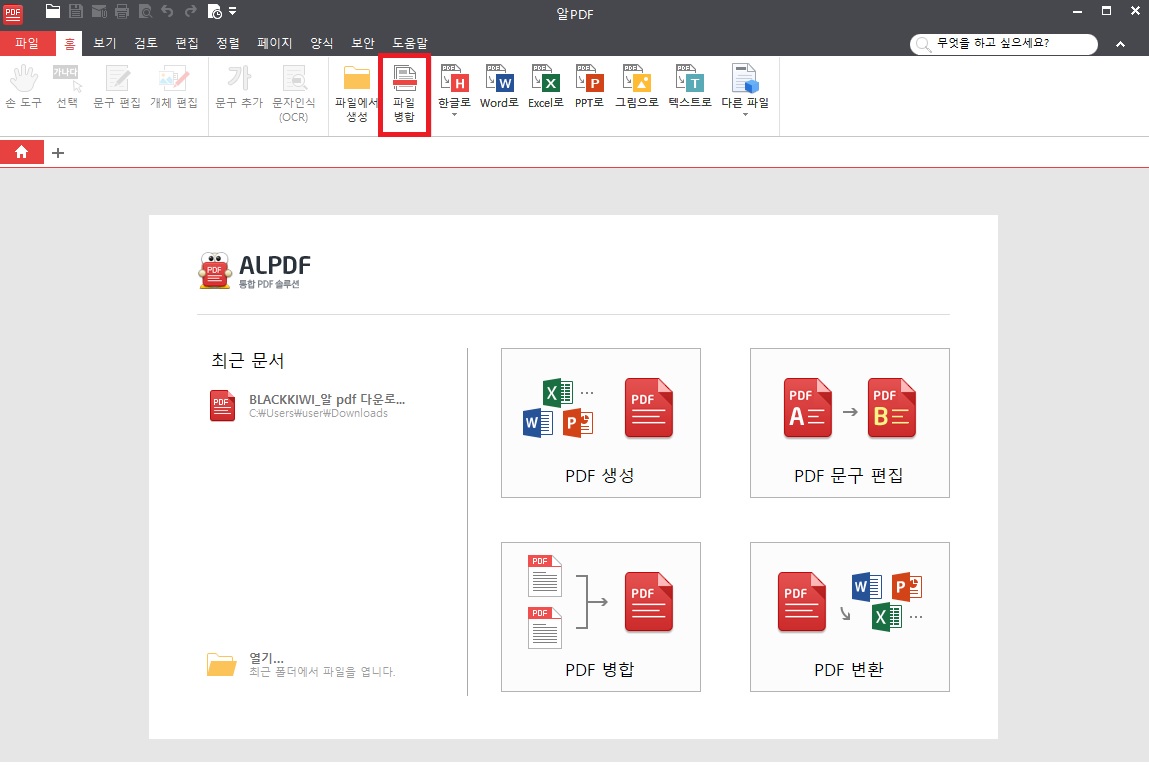Viewport: 1149px width, 765px height.
Task: Click the printer icon in quick toolbar
Action: (122, 11)
